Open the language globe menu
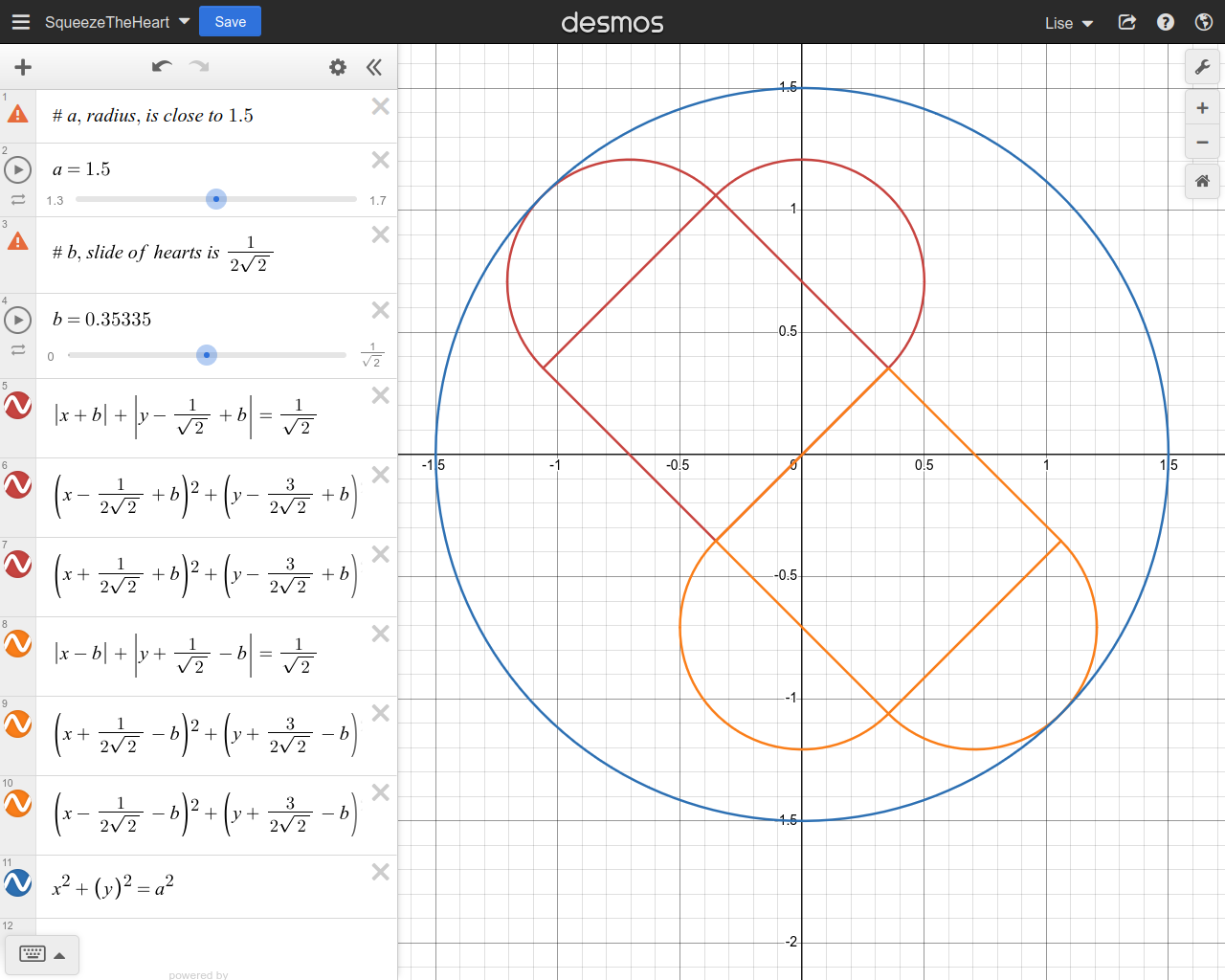 click(x=1204, y=22)
